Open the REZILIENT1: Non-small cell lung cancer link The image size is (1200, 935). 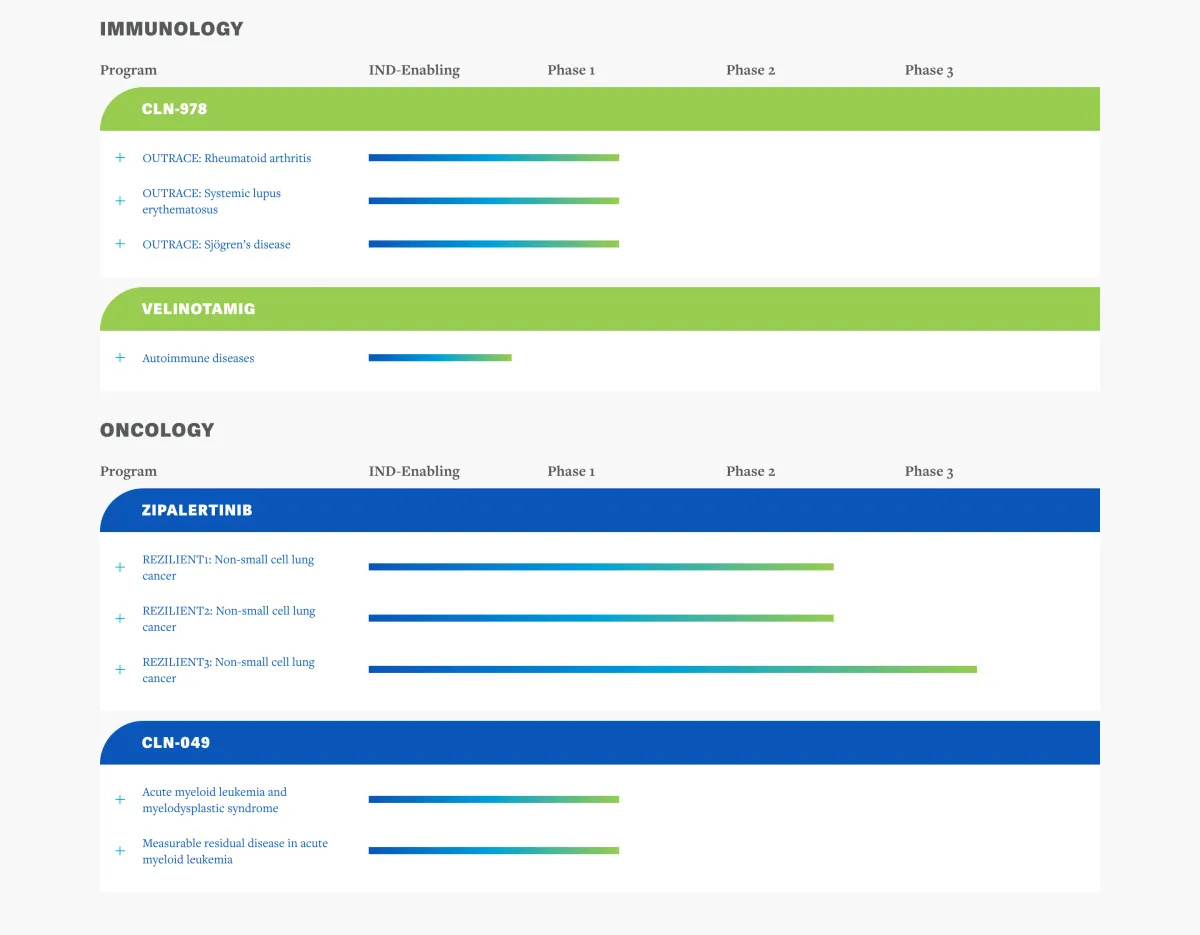pyautogui.click(x=228, y=567)
